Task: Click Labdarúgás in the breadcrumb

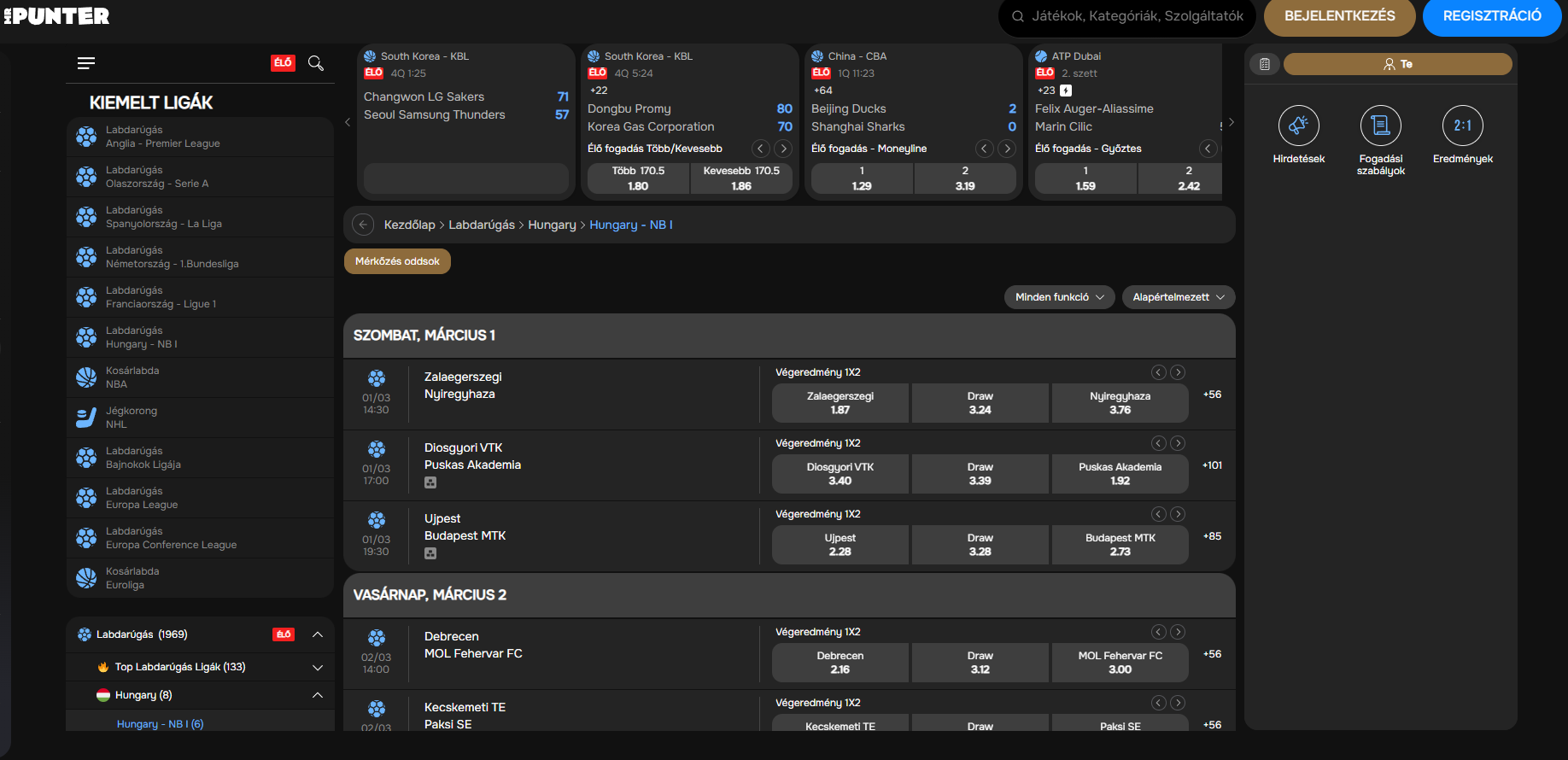Action: coord(482,225)
